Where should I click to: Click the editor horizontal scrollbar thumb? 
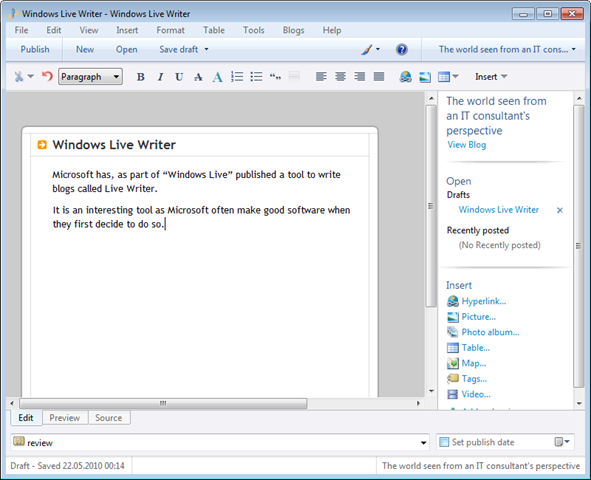click(x=163, y=403)
